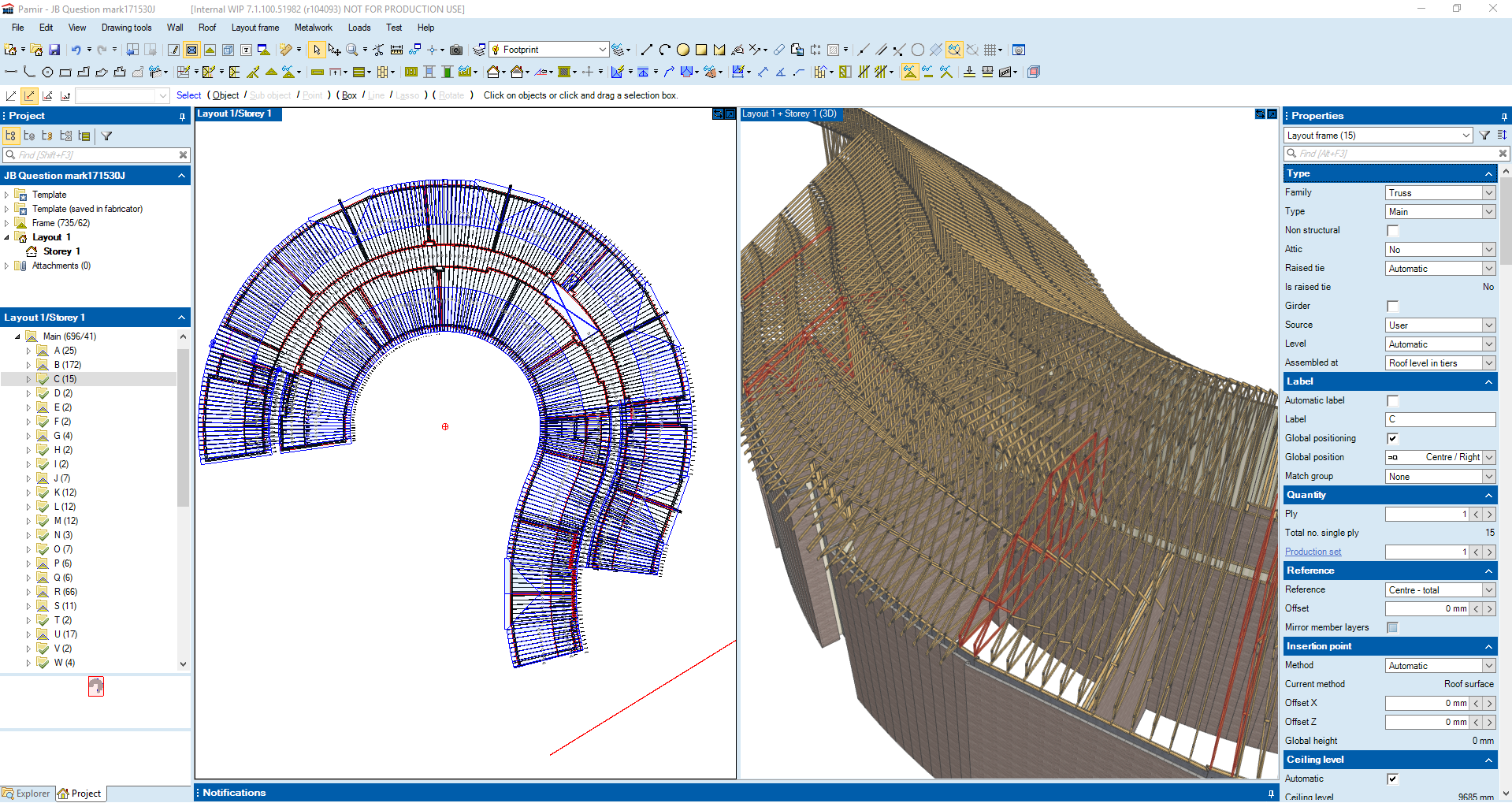Select the measure ruler tool
This screenshot has width=1512, height=803.
point(396,50)
